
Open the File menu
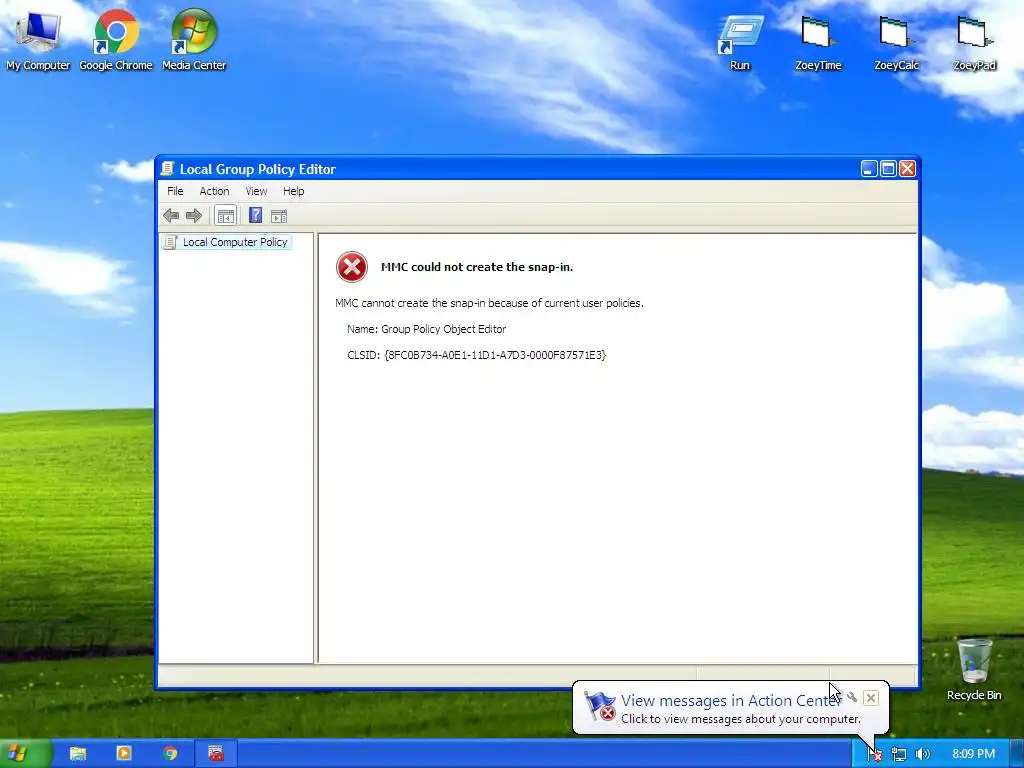tap(175, 191)
